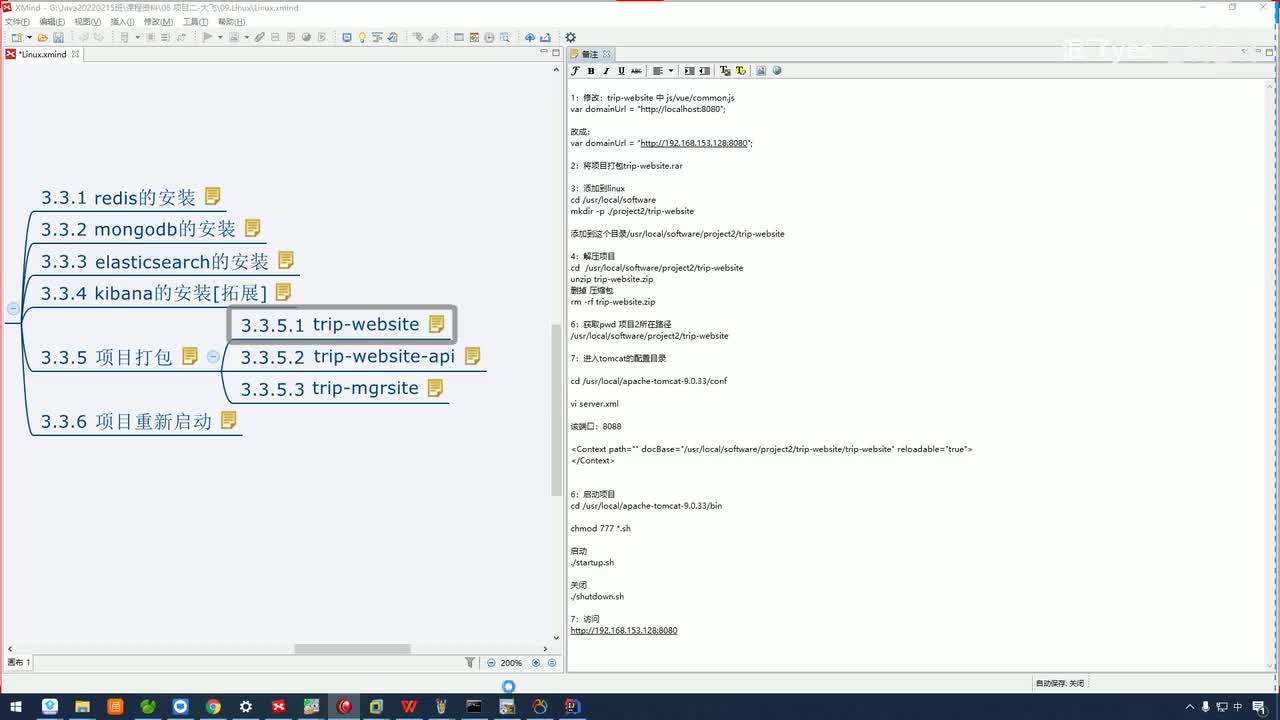Screen dimensions: 1280x720
Task: Click the new workbook toolbar icon
Action: pos(16,38)
